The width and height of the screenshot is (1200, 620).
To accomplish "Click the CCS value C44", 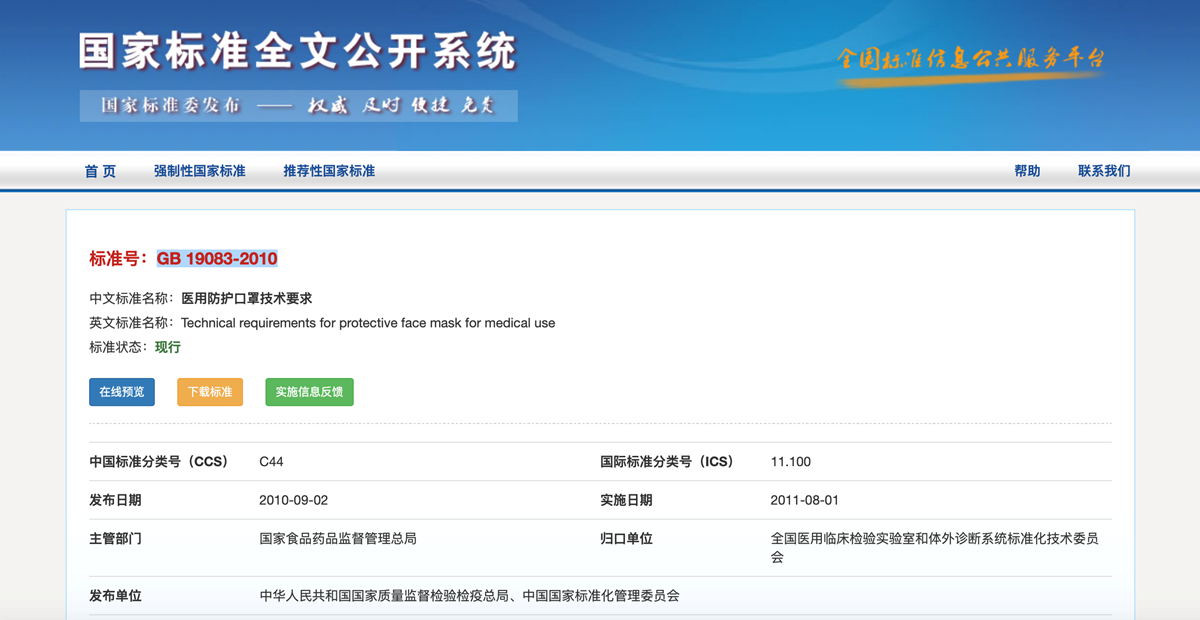I will (x=271, y=462).
